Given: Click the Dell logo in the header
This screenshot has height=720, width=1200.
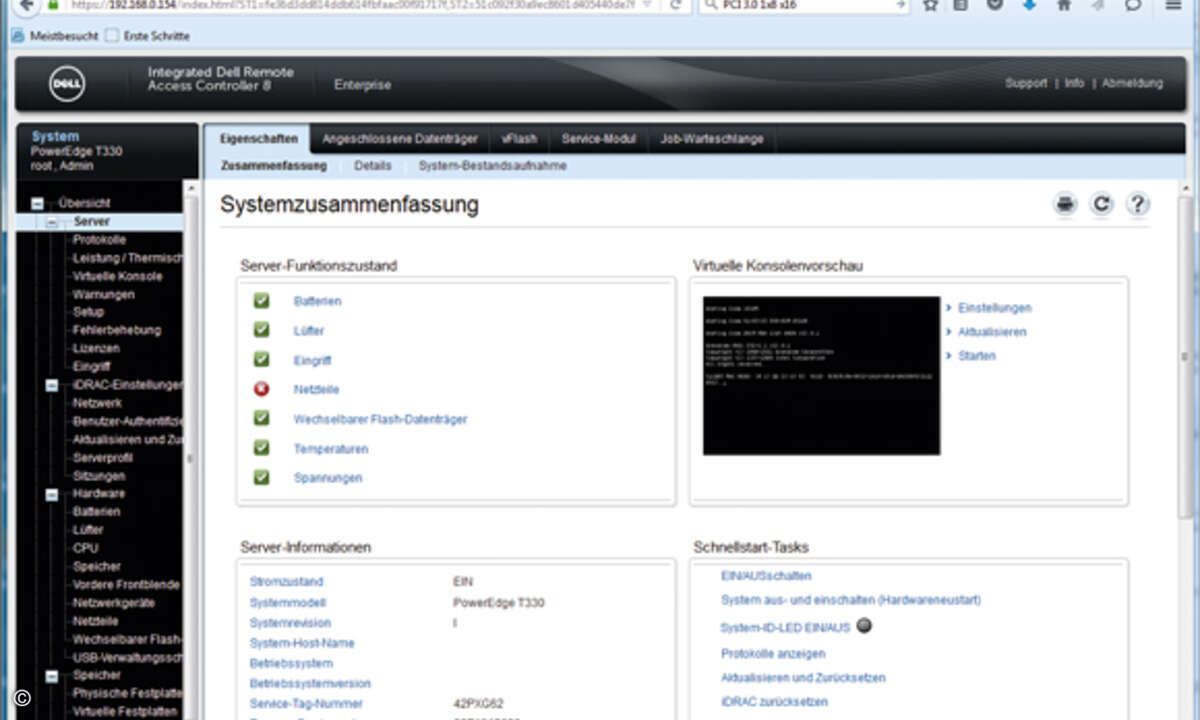Looking at the screenshot, I should pyautogui.click(x=67, y=84).
